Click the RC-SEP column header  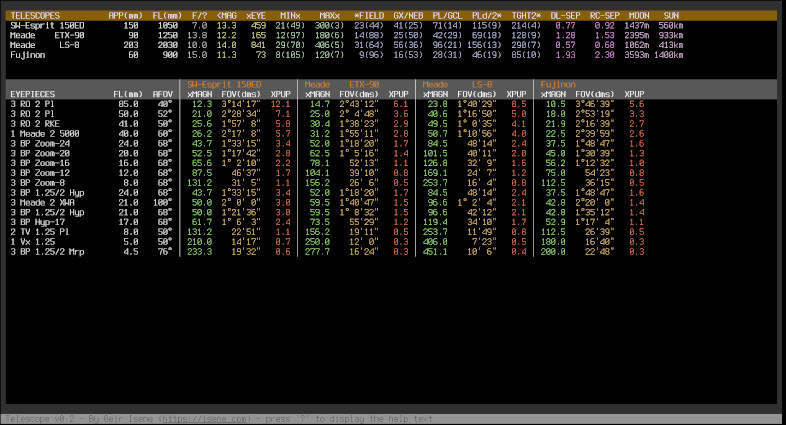605,16
